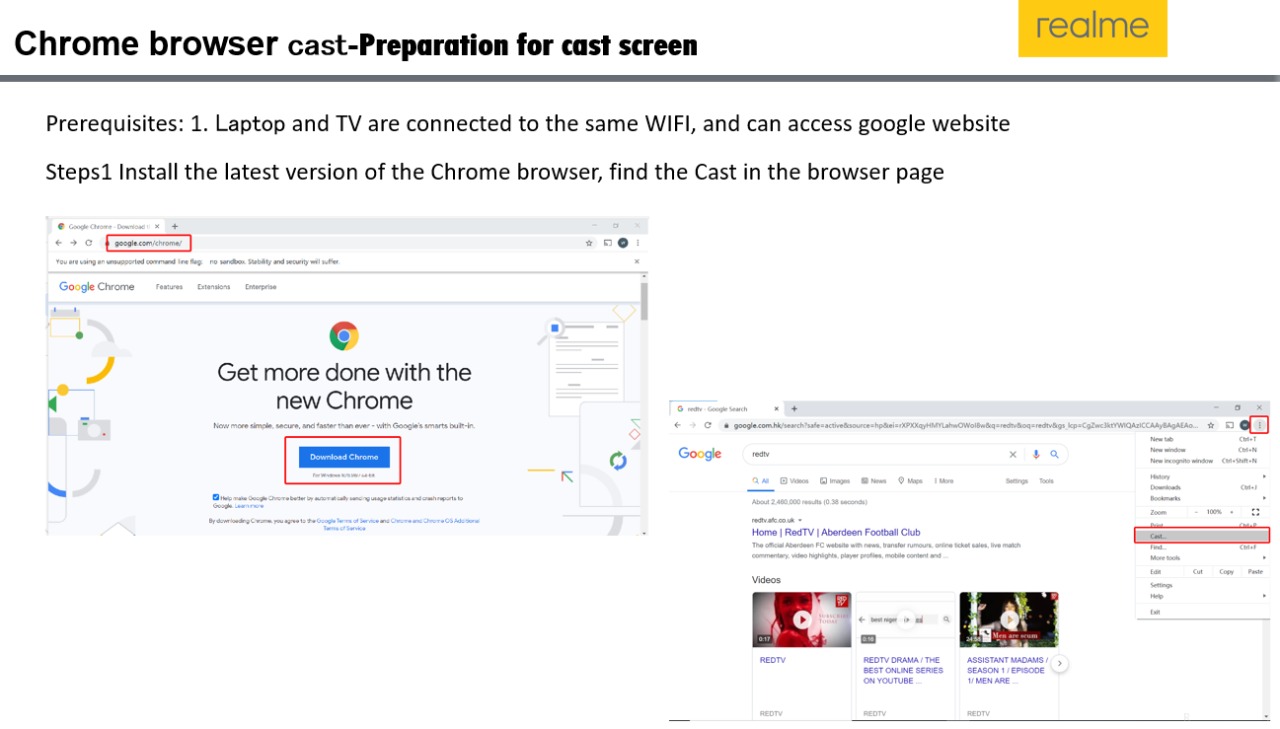Choose New incognito window menu entry
Viewport: 1280px width, 729px height.
(1181, 461)
